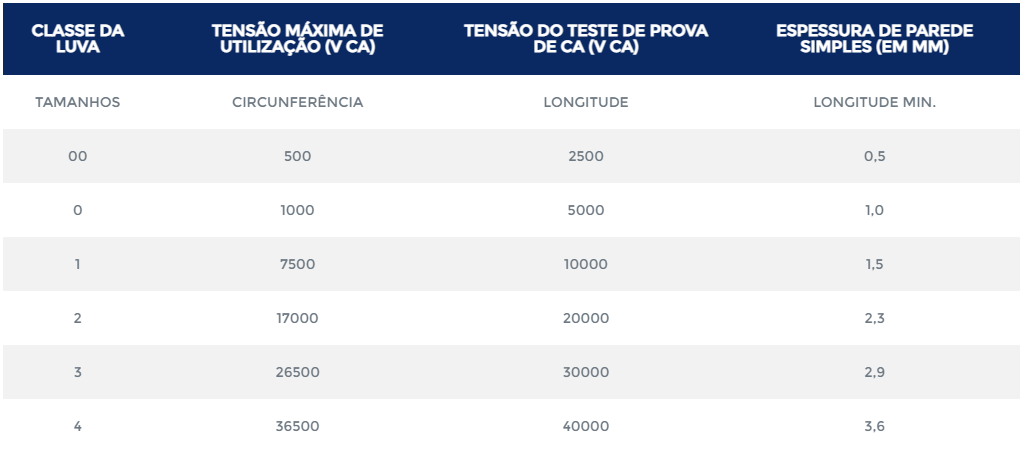The width and height of the screenshot is (1024, 455).
Task: Click the 'TAMANHOS' cell
Action: tap(78, 102)
